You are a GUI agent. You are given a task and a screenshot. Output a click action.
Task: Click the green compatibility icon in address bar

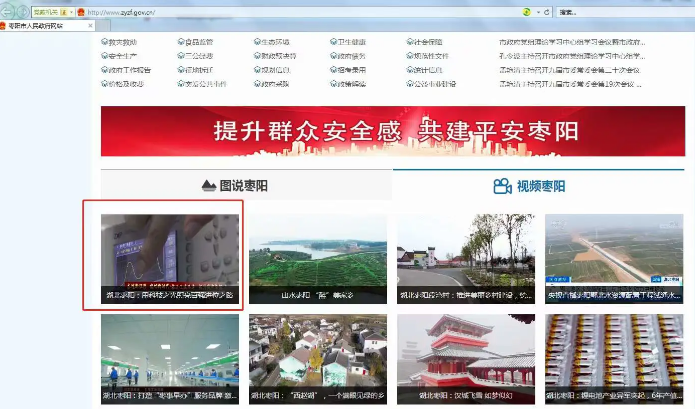[x=526, y=11]
